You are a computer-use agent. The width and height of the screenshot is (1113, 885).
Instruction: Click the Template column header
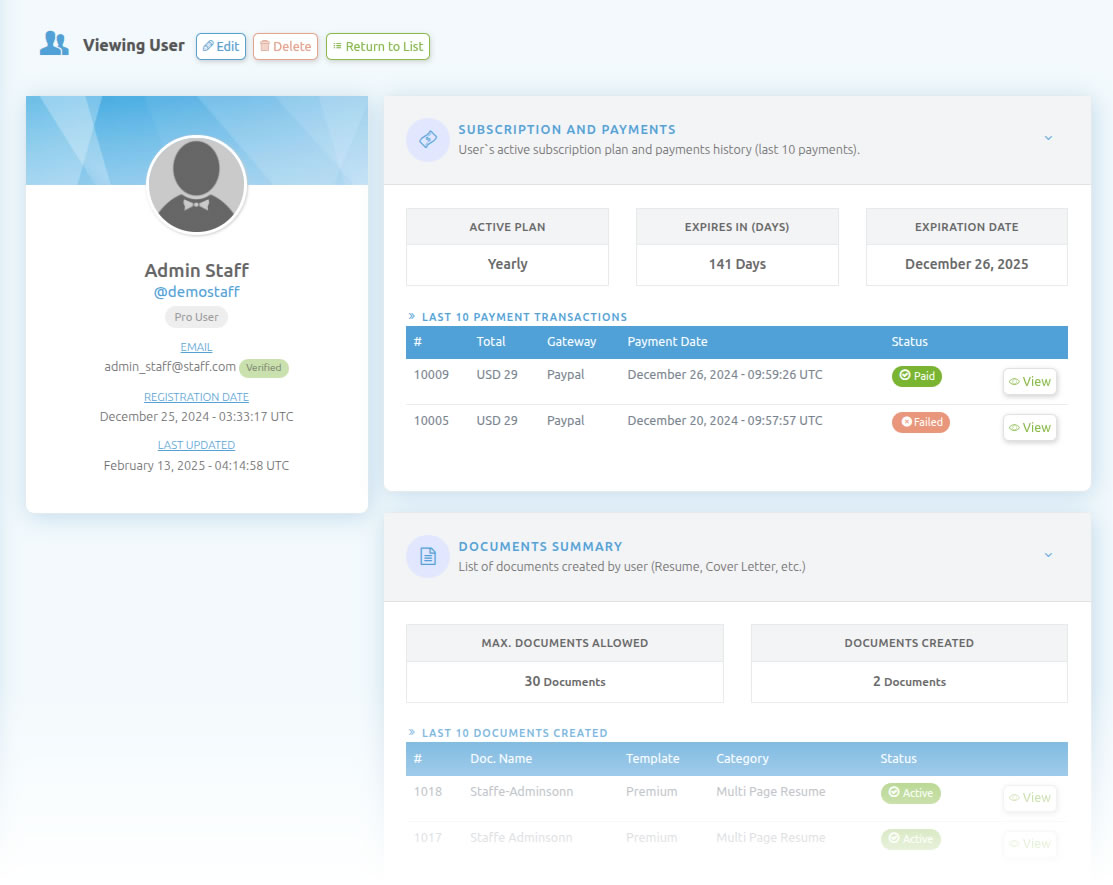tap(652, 759)
